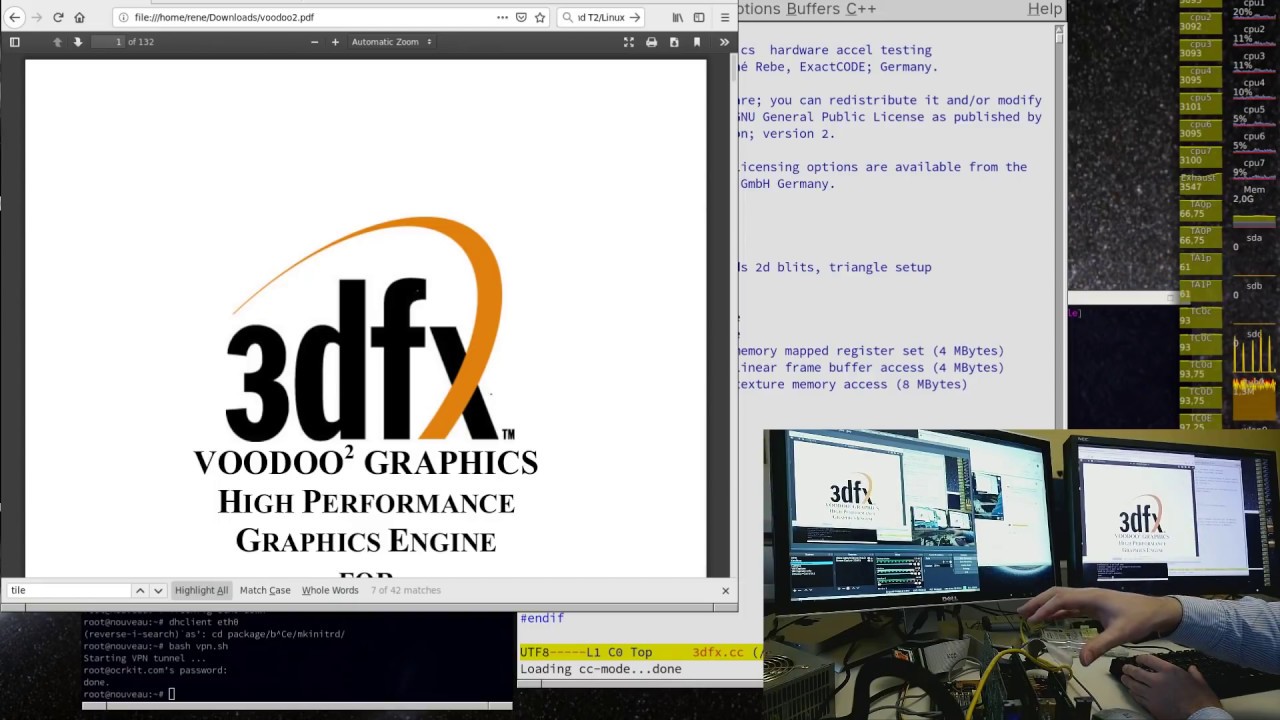
Task: Click the find field containing 'tile'
Action: click(x=68, y=590)
